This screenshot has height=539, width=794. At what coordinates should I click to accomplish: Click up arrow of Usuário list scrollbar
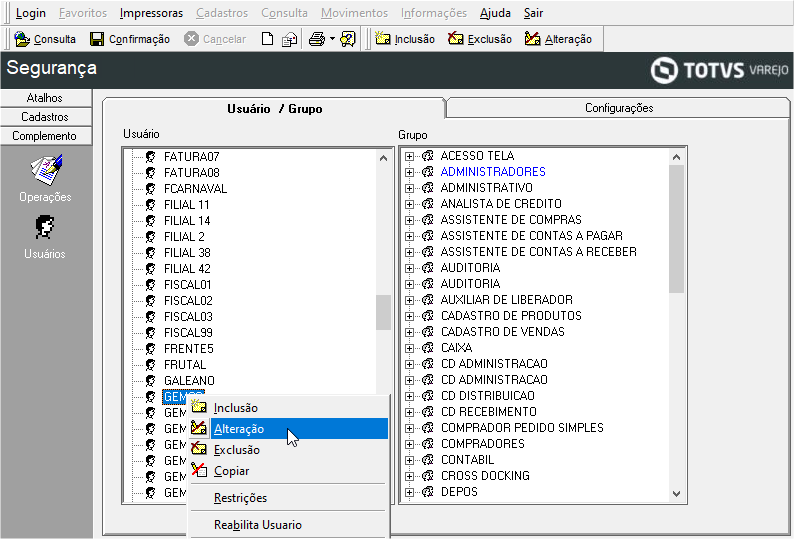click(383, 158)
